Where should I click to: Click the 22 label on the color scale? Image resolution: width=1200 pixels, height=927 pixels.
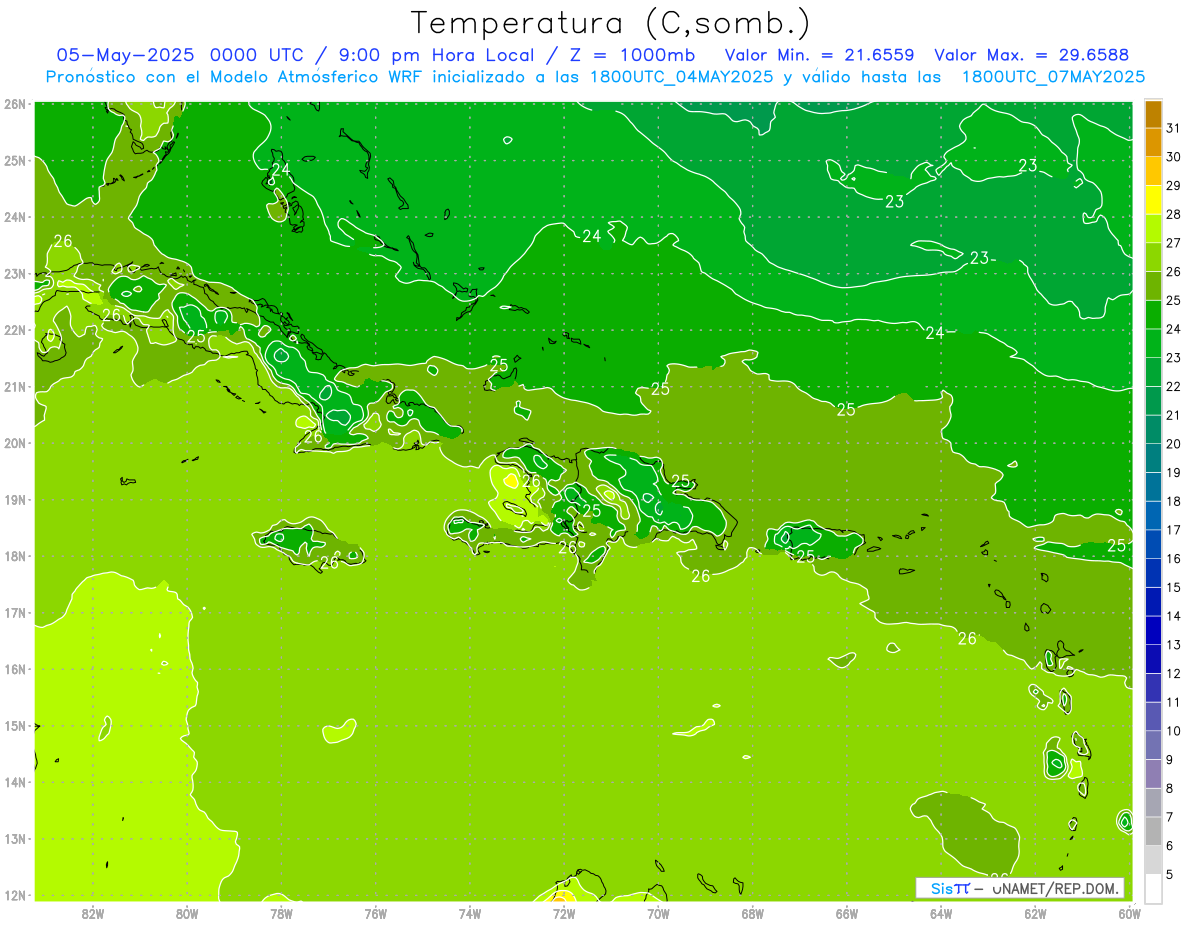pyautogui.click(x=1174, y=386)
